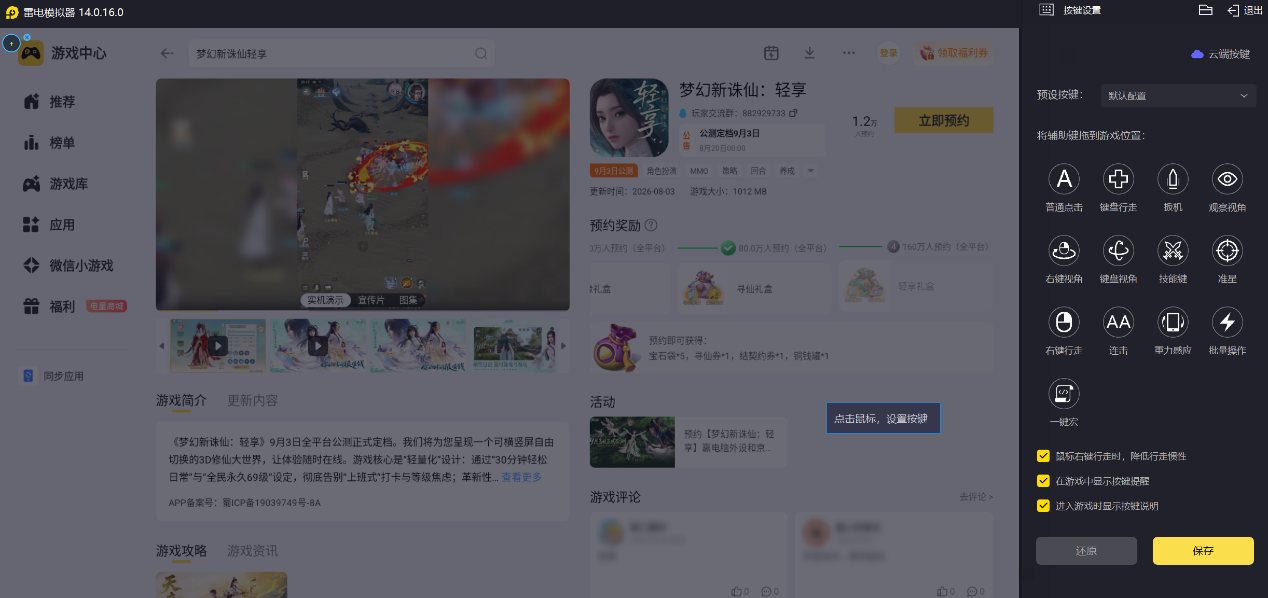Click the 预约奖励 help question icon
This screenshot has height=598, width=1268.
651,225
